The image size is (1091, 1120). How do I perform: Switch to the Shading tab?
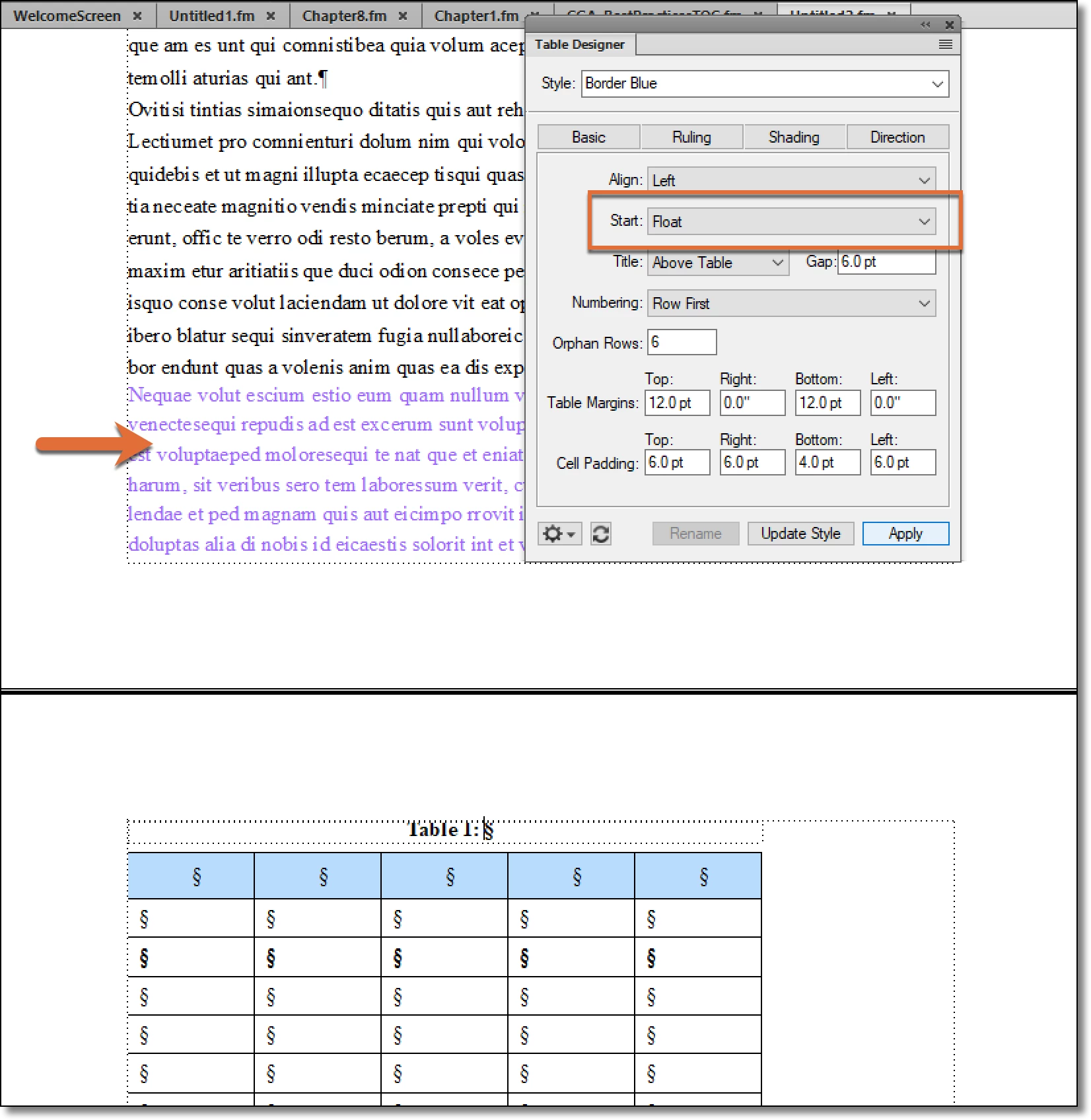pyautogui.click(x=794, y=137)
